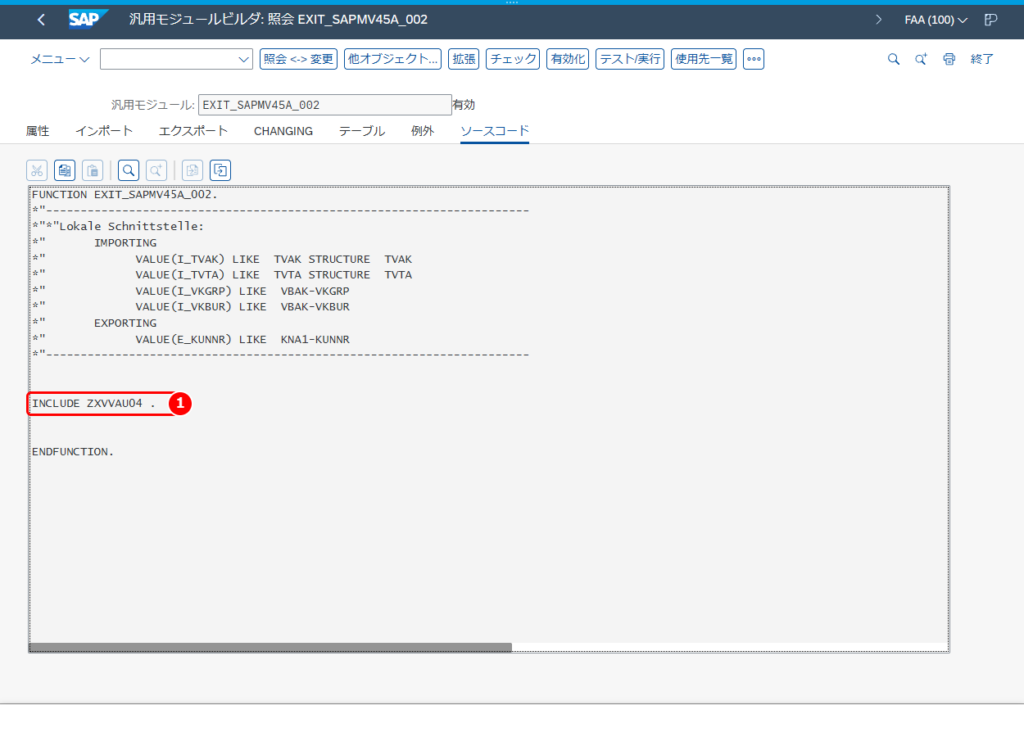The width and height of the screenshot is (1024, 737).
Task: Click the ENDFUNCTION. code line
Action: coord(72,452)
